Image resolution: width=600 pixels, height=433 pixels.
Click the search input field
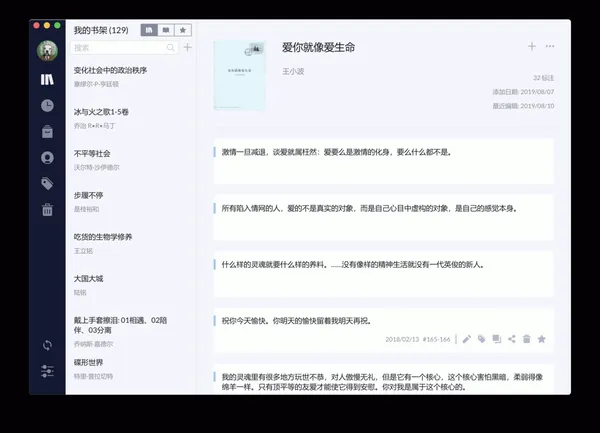(x=124, y=48)
